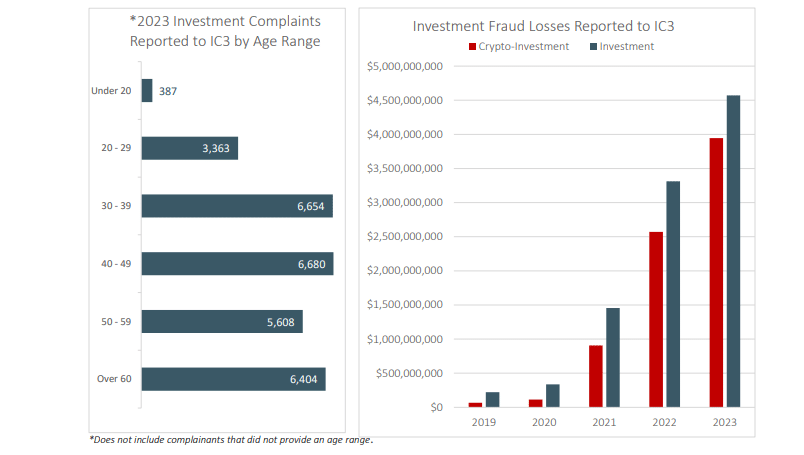Click the 2023 Investment Complaints chart title
The image size is (804, 455).
coord(225,31)
